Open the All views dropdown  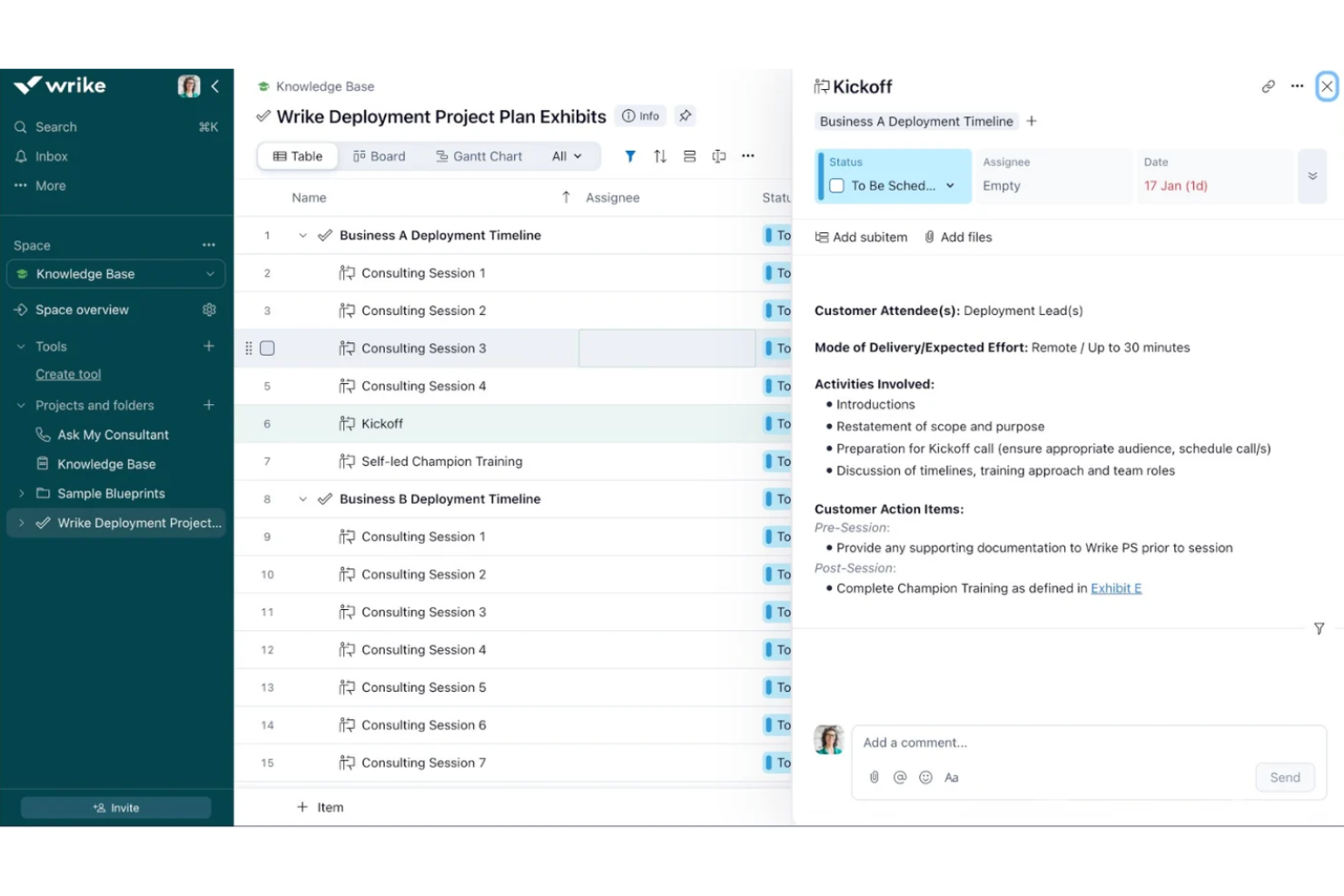pos(567,156)
